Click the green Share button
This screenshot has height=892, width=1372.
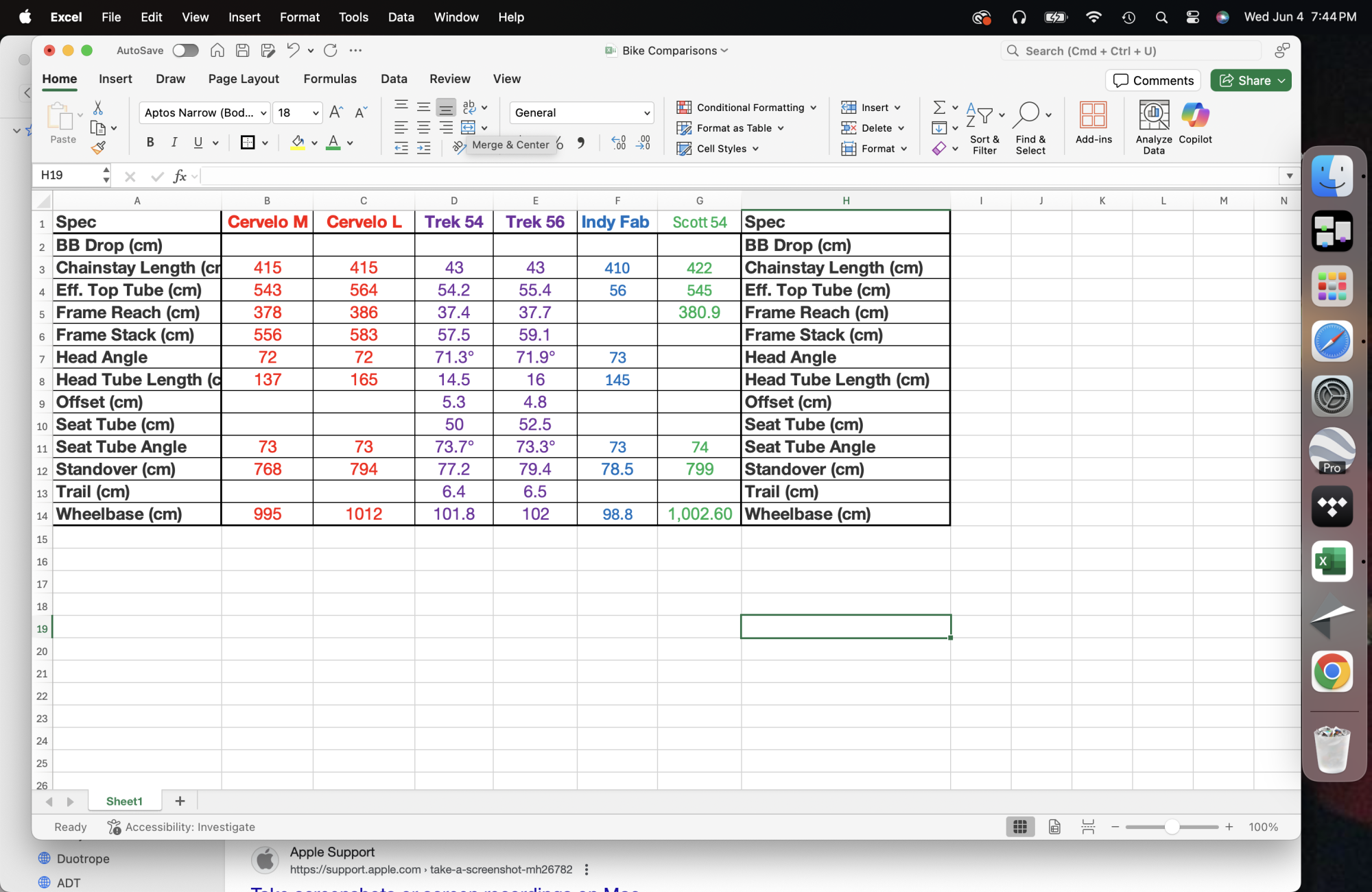click(x=1251, y=80)
